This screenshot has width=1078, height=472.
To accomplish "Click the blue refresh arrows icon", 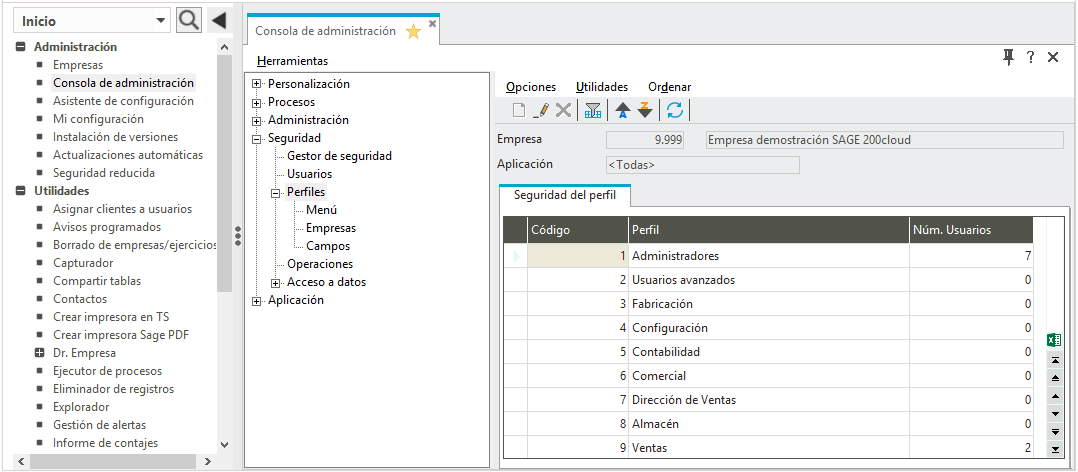I will (675, 110).
